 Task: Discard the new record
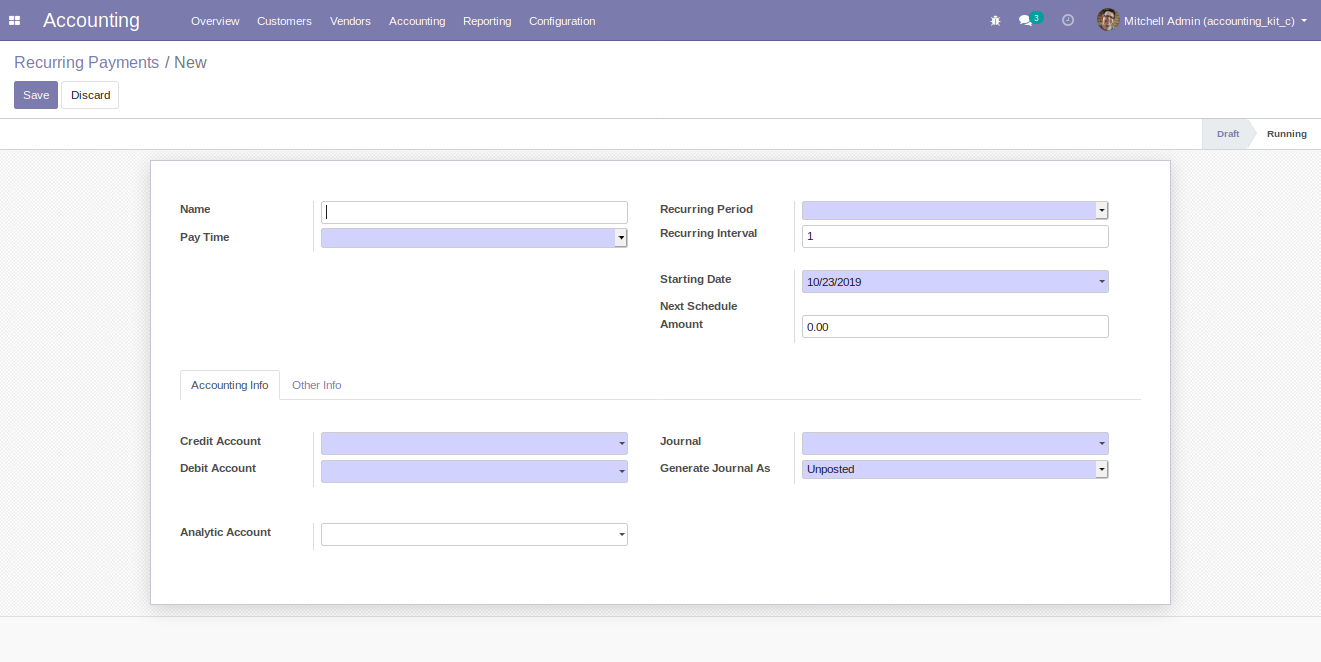point(90,95)
